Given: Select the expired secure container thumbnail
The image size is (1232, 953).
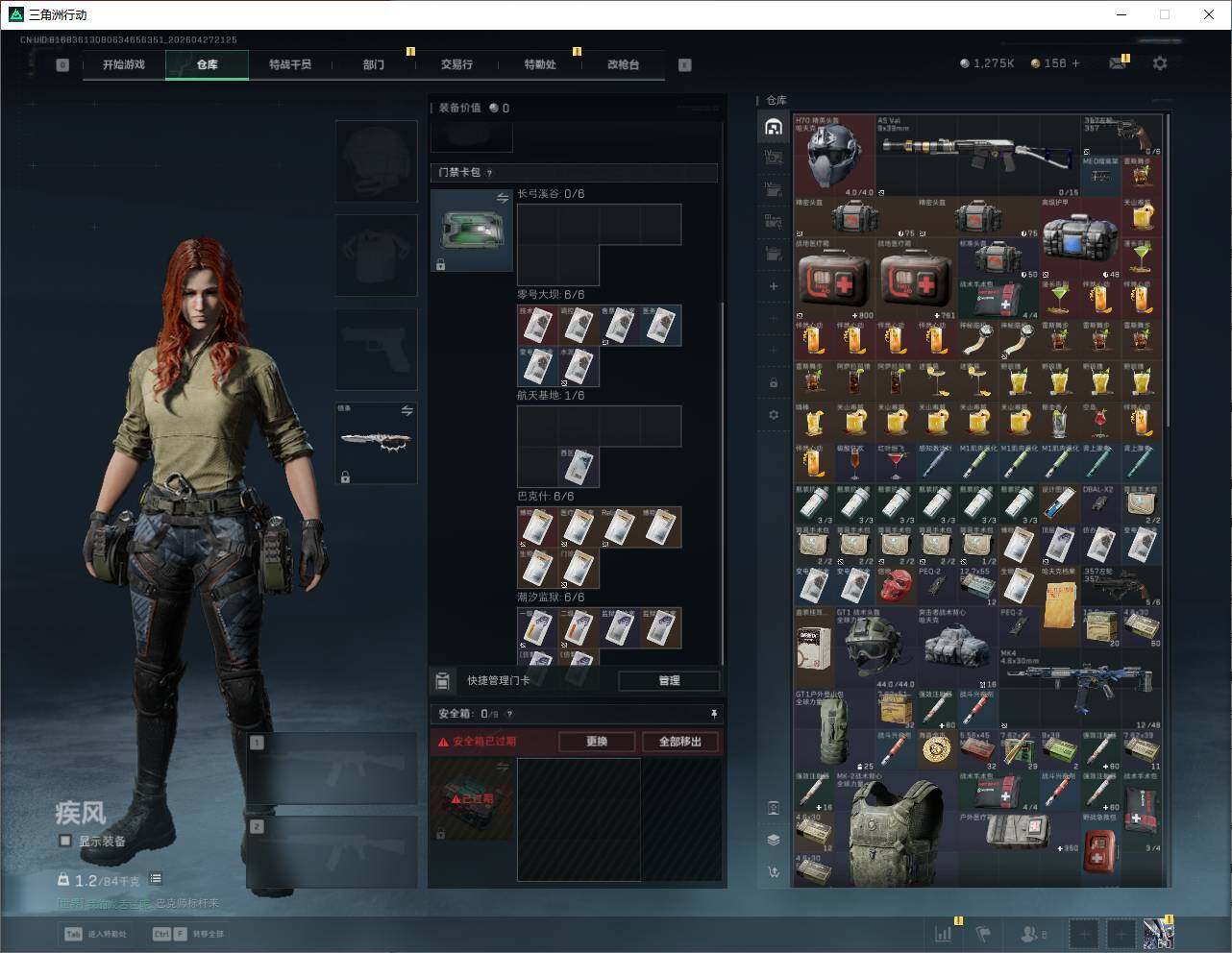Looking at the screenshot, I should (x=472, y=798).
